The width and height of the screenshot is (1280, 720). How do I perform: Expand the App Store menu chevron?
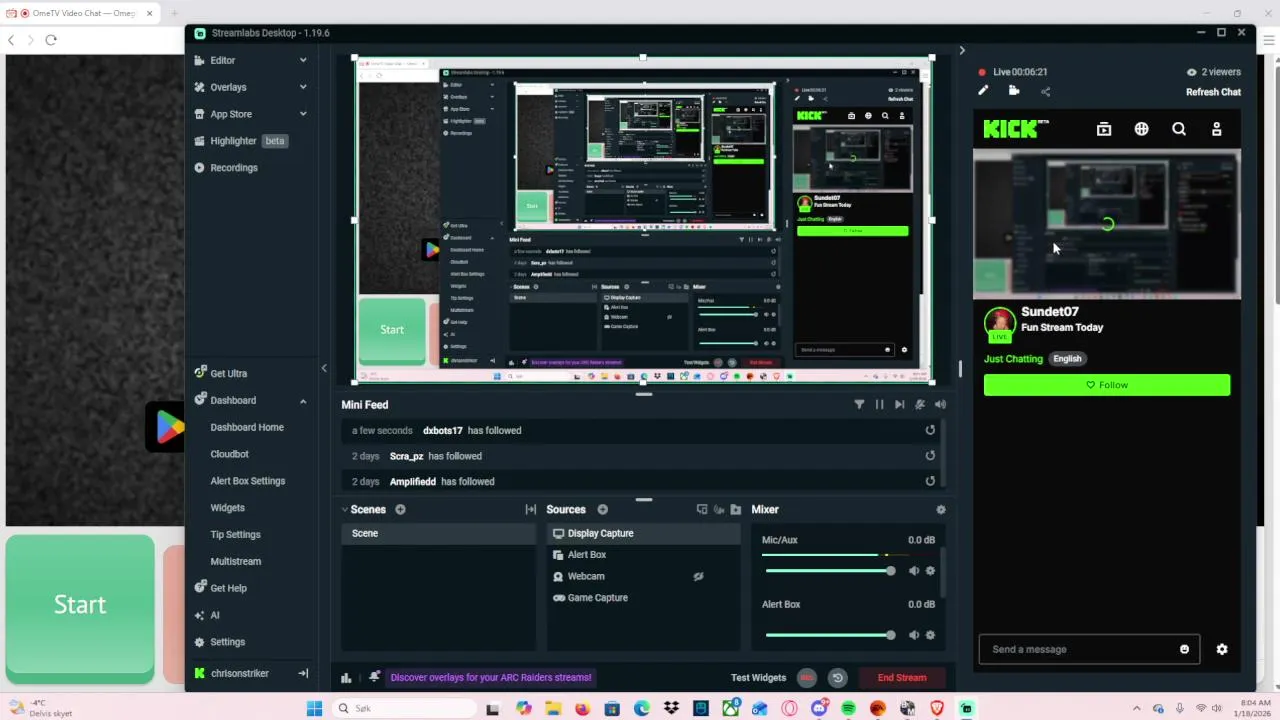303,114
